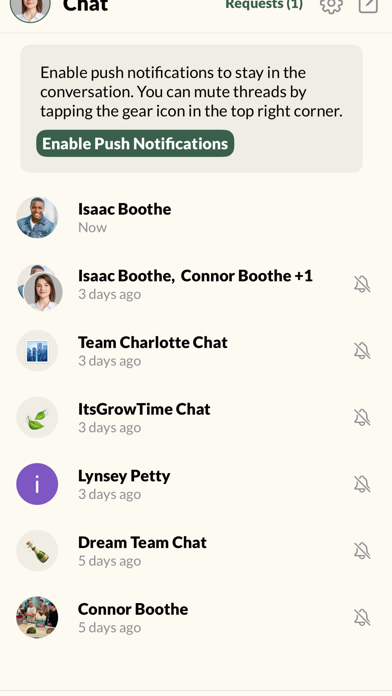Open the Dream Team Chat conversation

pyautogui.click(x=196, y=550)
